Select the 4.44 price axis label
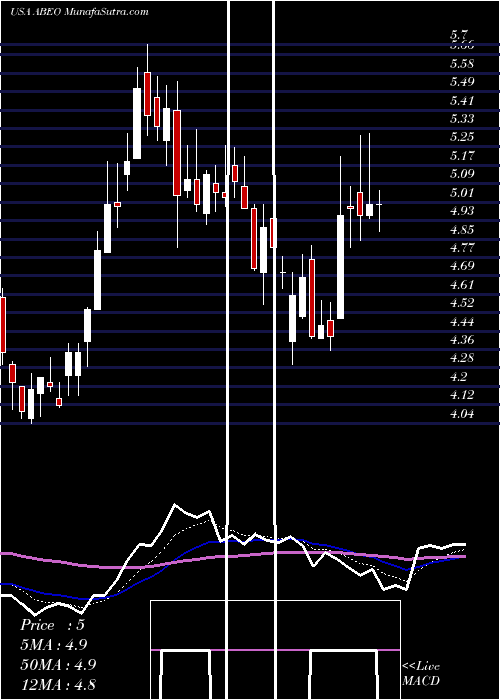This screenshot has width=500, height=700. click(x=462, y=322)
